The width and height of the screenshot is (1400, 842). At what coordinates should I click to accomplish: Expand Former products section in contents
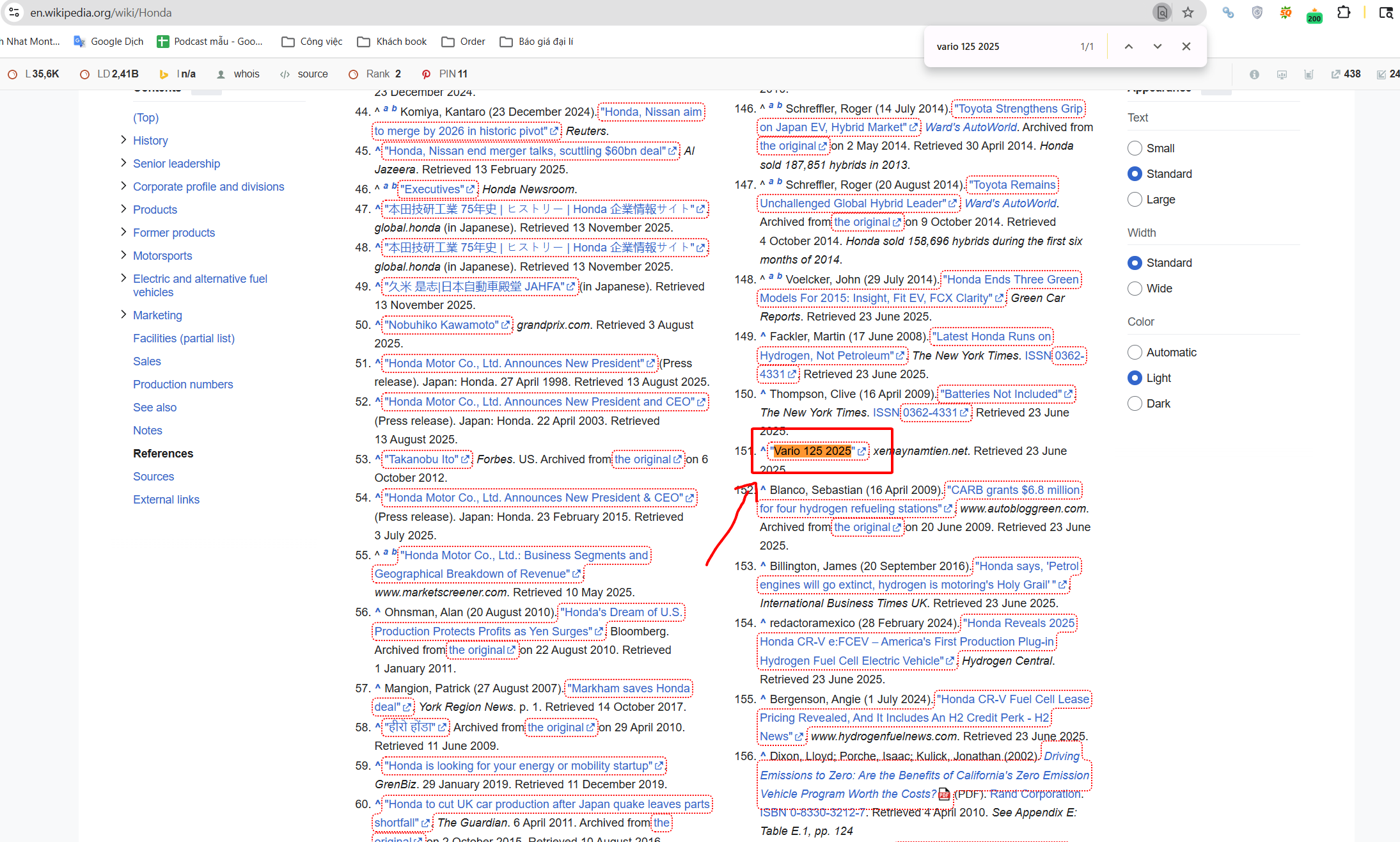click(x=123, y=232)
